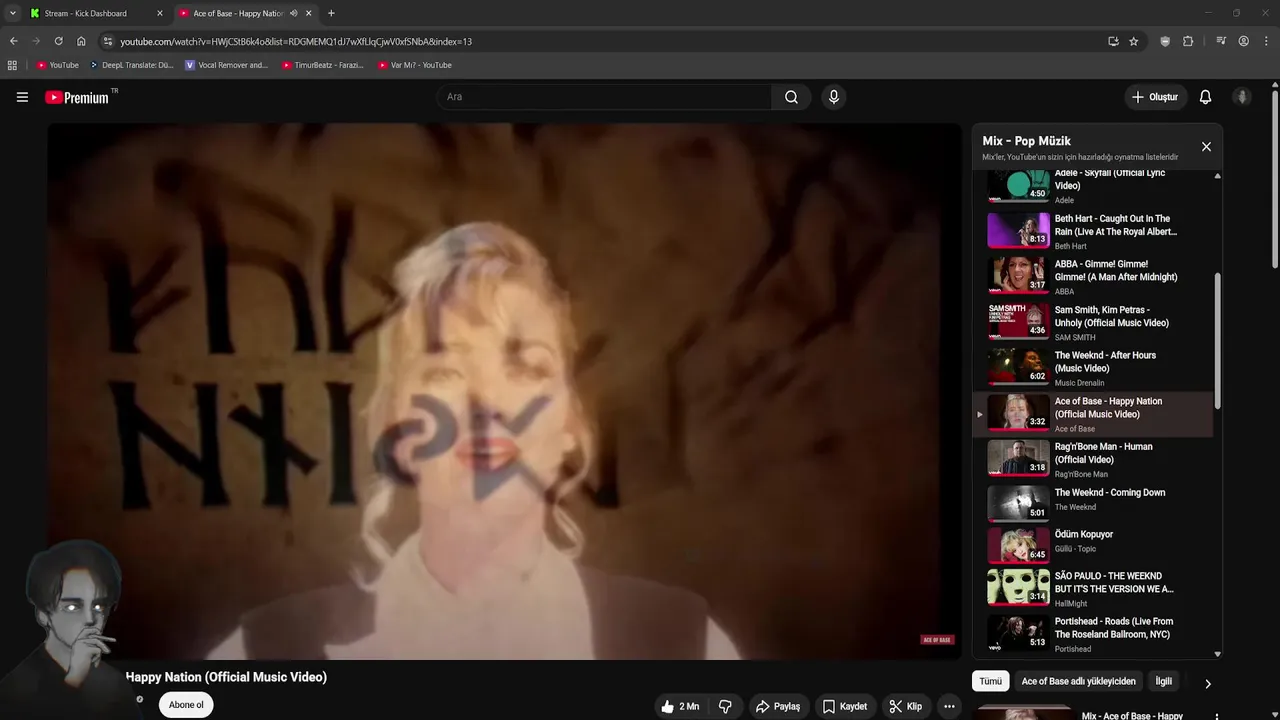Like the video with thumbs up
Viewport: 1280px width, 720px height.
tap(679, 706)
